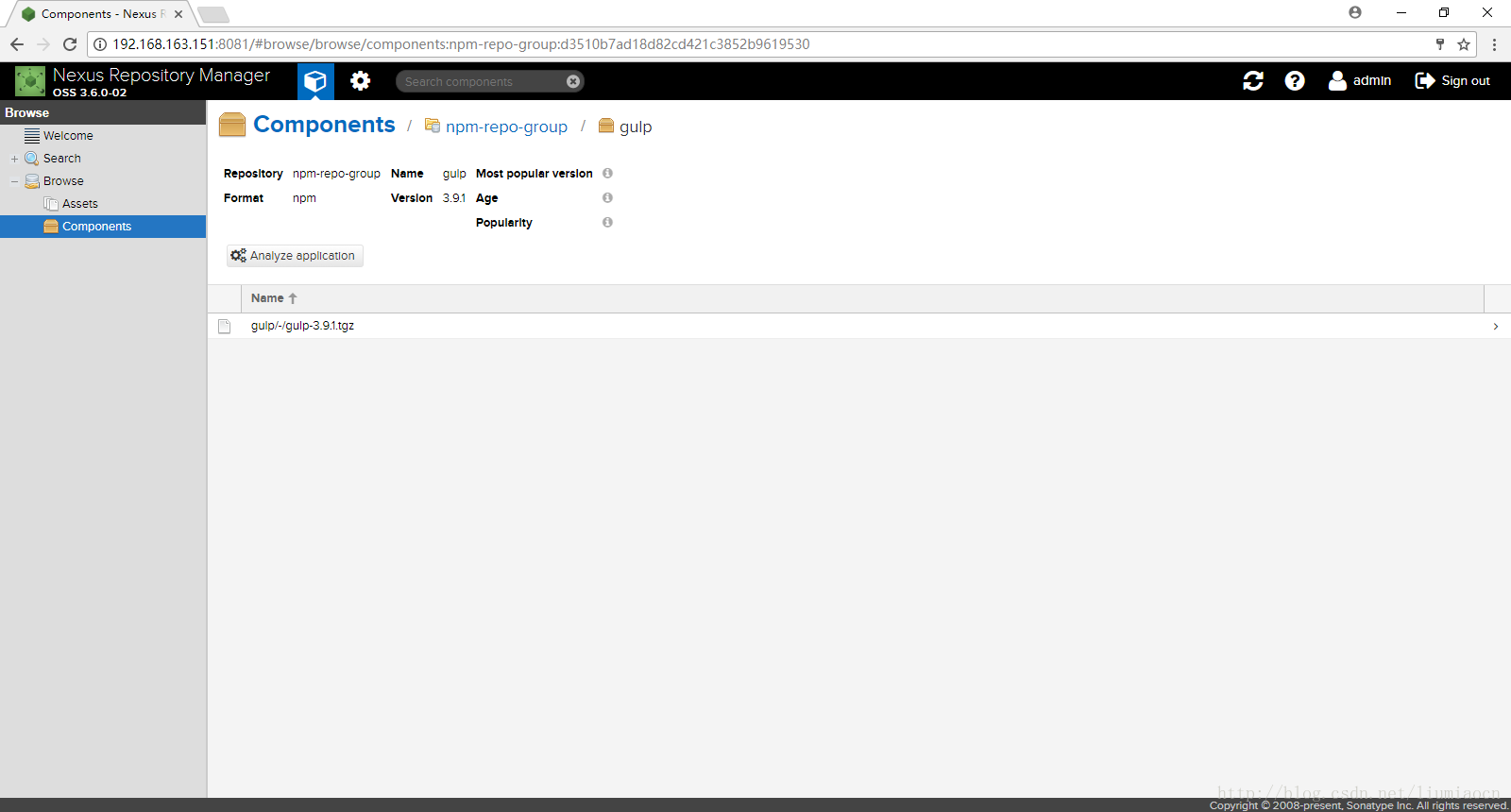
Task: Click the Chrome profile icon
Action: [1355, 12]
